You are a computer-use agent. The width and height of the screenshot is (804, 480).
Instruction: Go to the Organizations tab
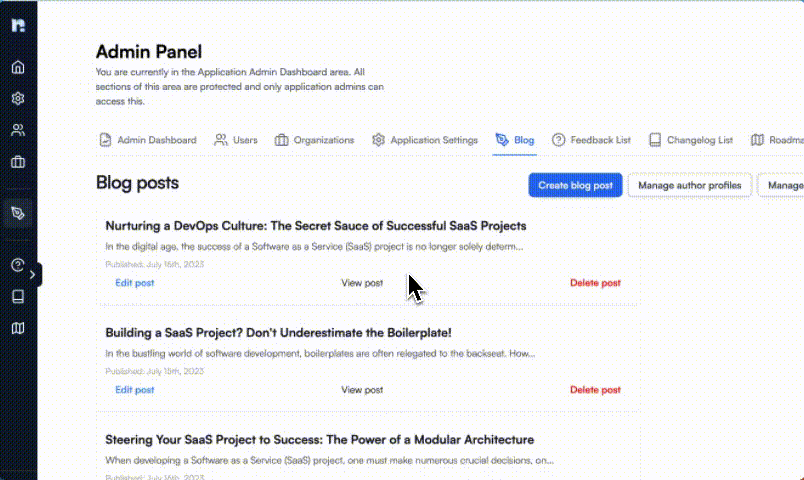click(315, 140)
